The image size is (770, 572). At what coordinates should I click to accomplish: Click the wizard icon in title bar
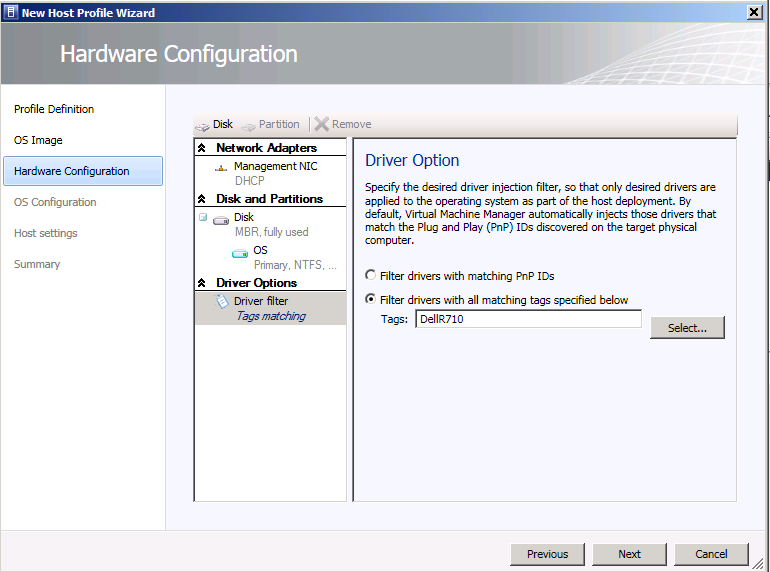point(10,12)
